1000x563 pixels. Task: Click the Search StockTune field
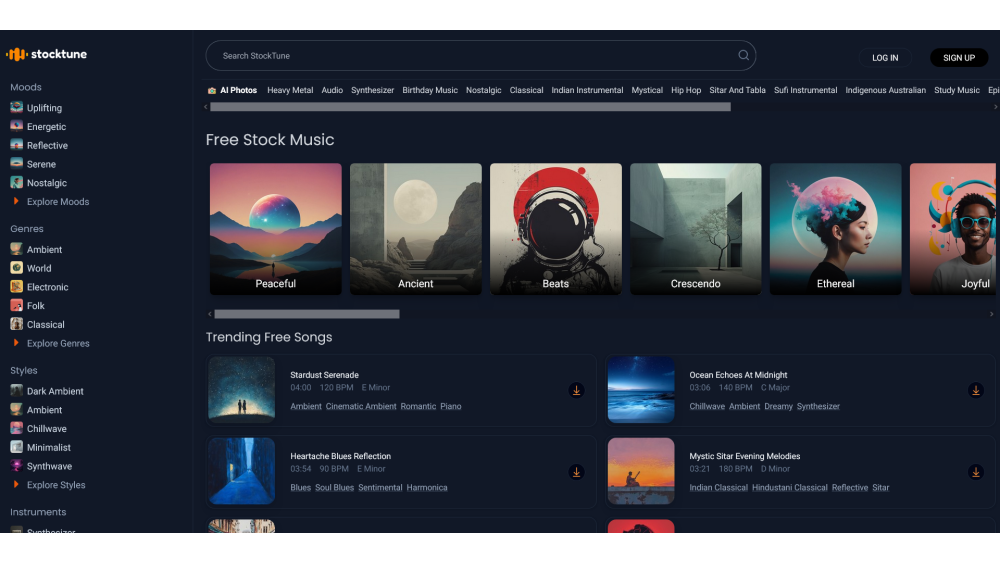pyautogui.click(x=481, y=55)
